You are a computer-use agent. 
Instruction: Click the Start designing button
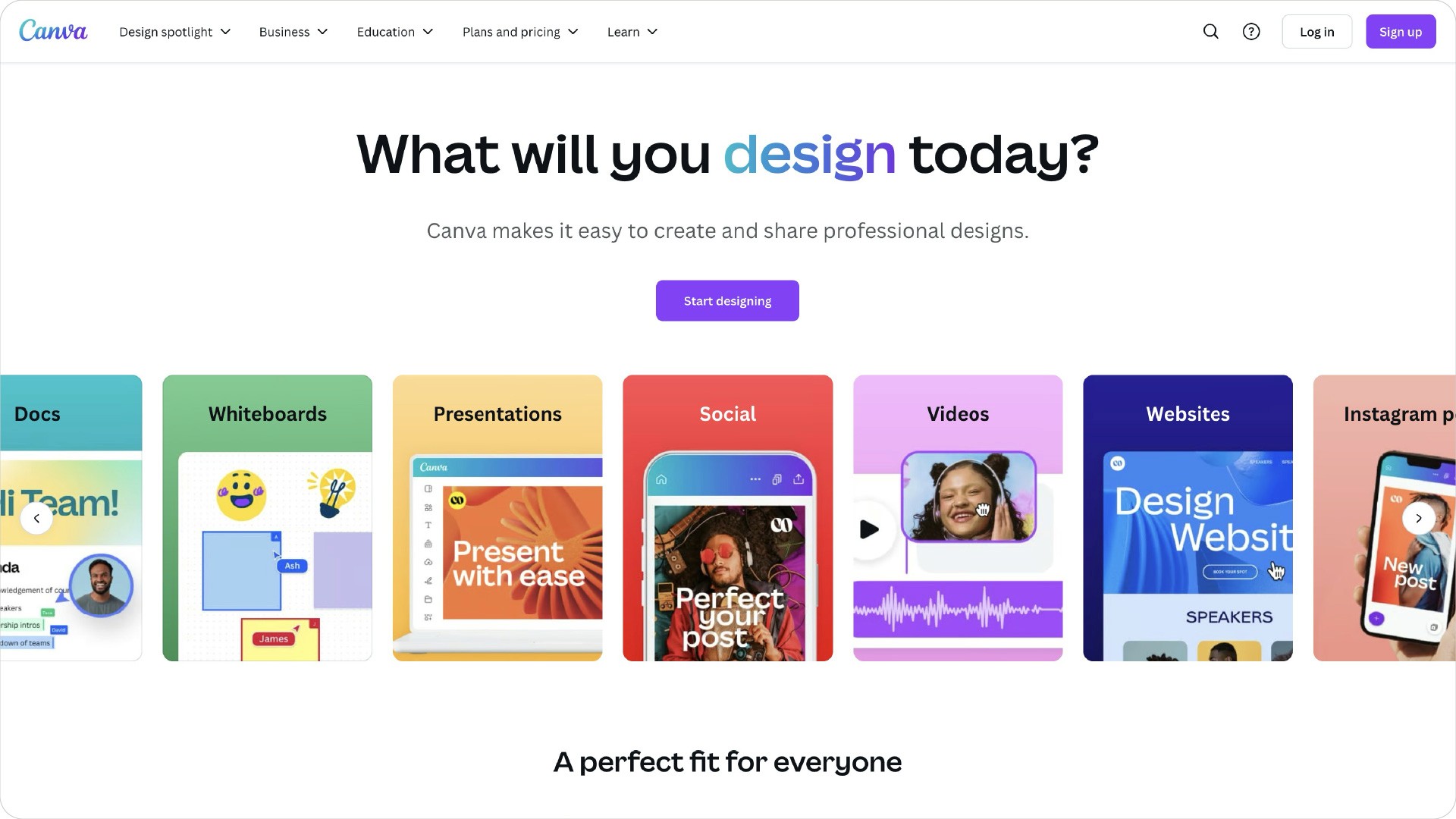pyautogui.click(x=727, y=301)
